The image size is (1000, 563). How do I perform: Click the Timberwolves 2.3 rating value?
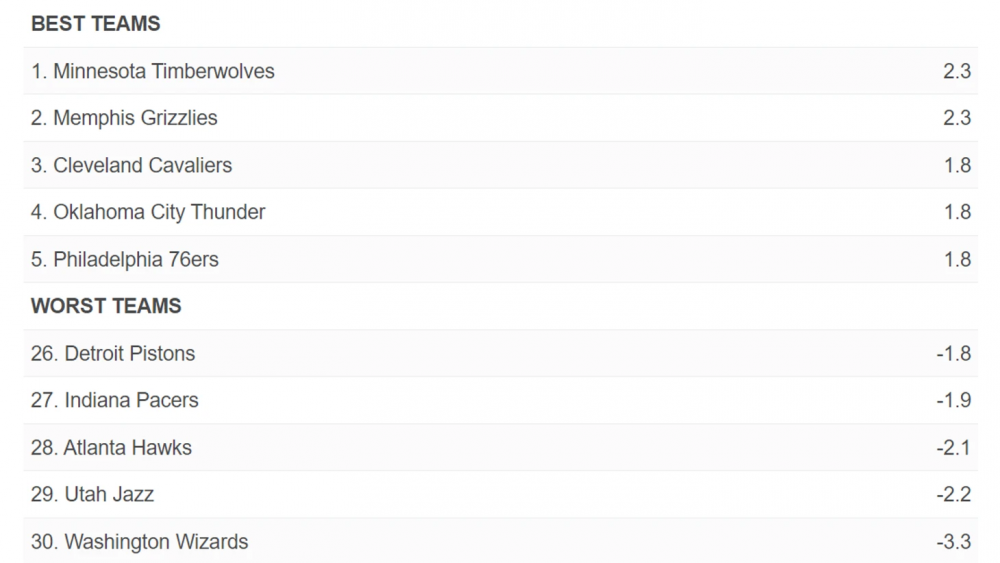pos(956,71)
